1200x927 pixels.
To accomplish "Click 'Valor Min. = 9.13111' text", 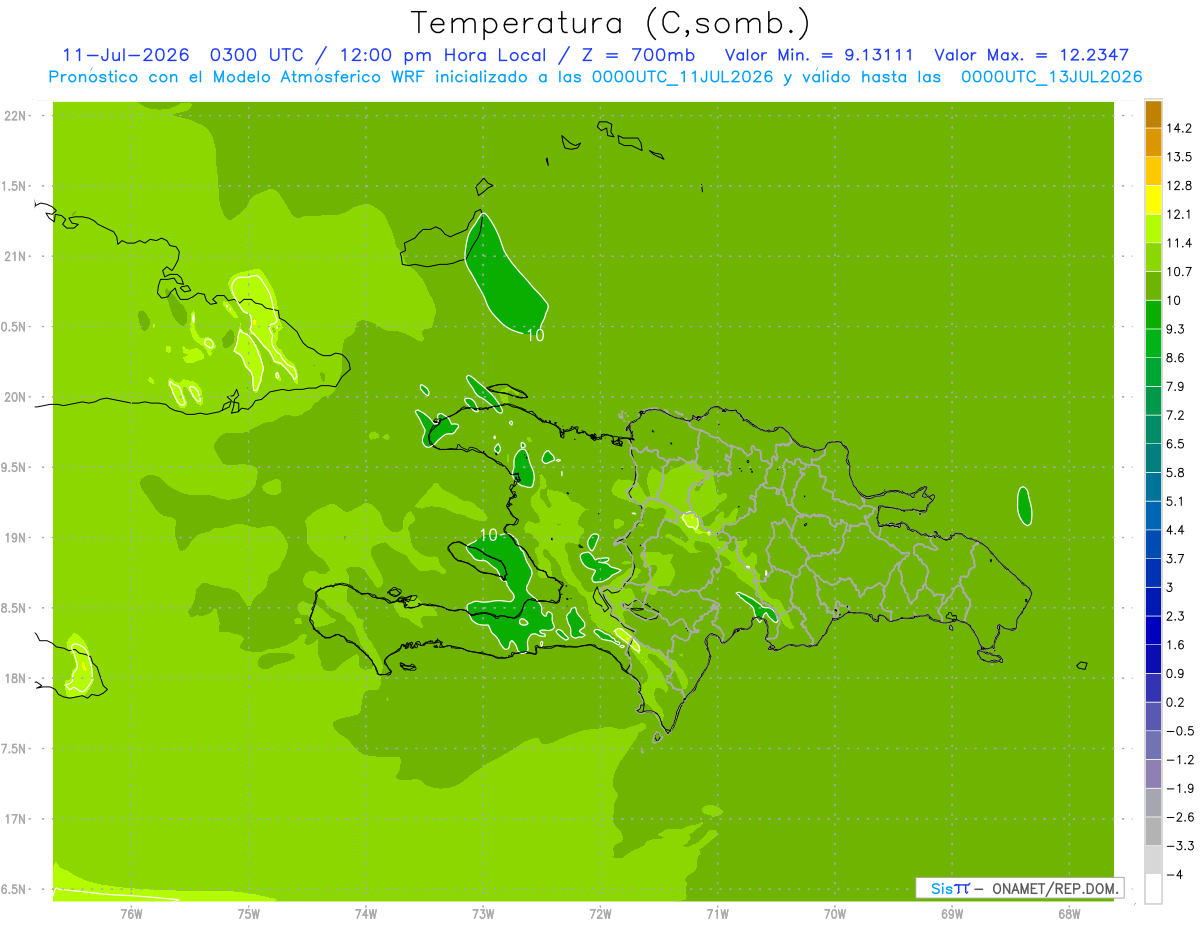I will point(819,55).
